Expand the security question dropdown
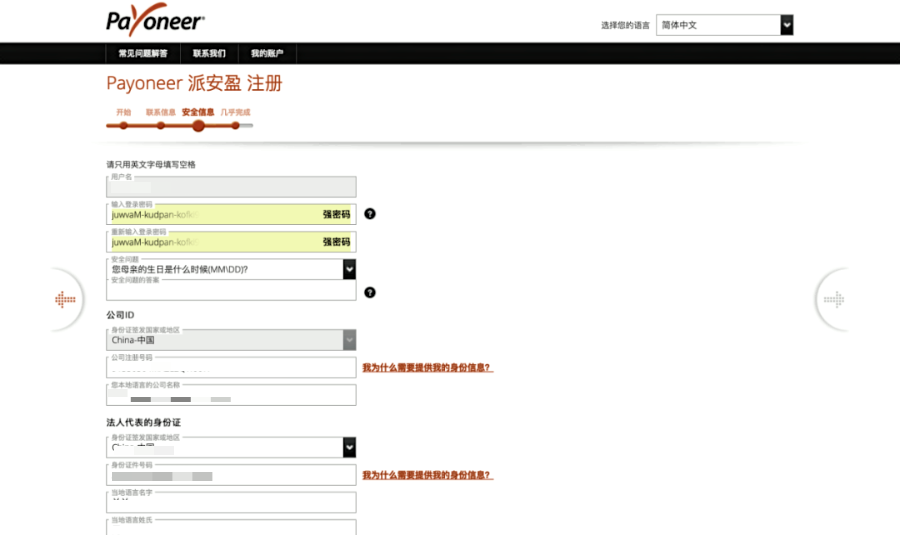Image resolution: width=900 pixels, height=535 pixels. click(349, 269)
